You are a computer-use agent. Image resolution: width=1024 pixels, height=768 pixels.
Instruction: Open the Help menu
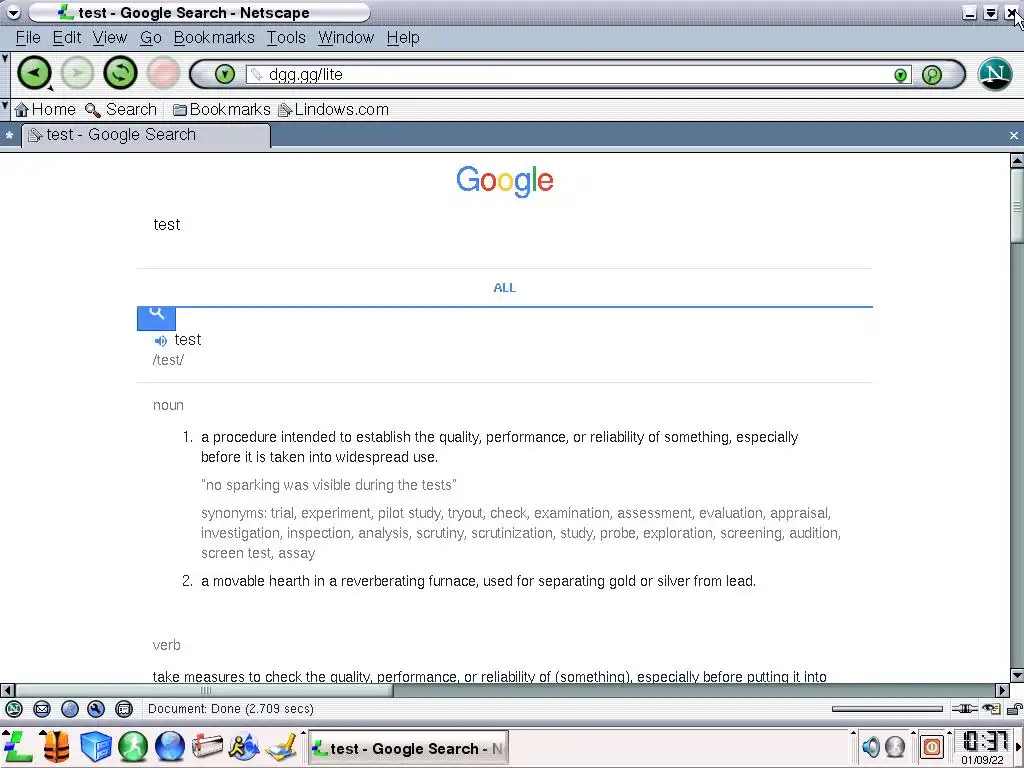pos(403,38)
